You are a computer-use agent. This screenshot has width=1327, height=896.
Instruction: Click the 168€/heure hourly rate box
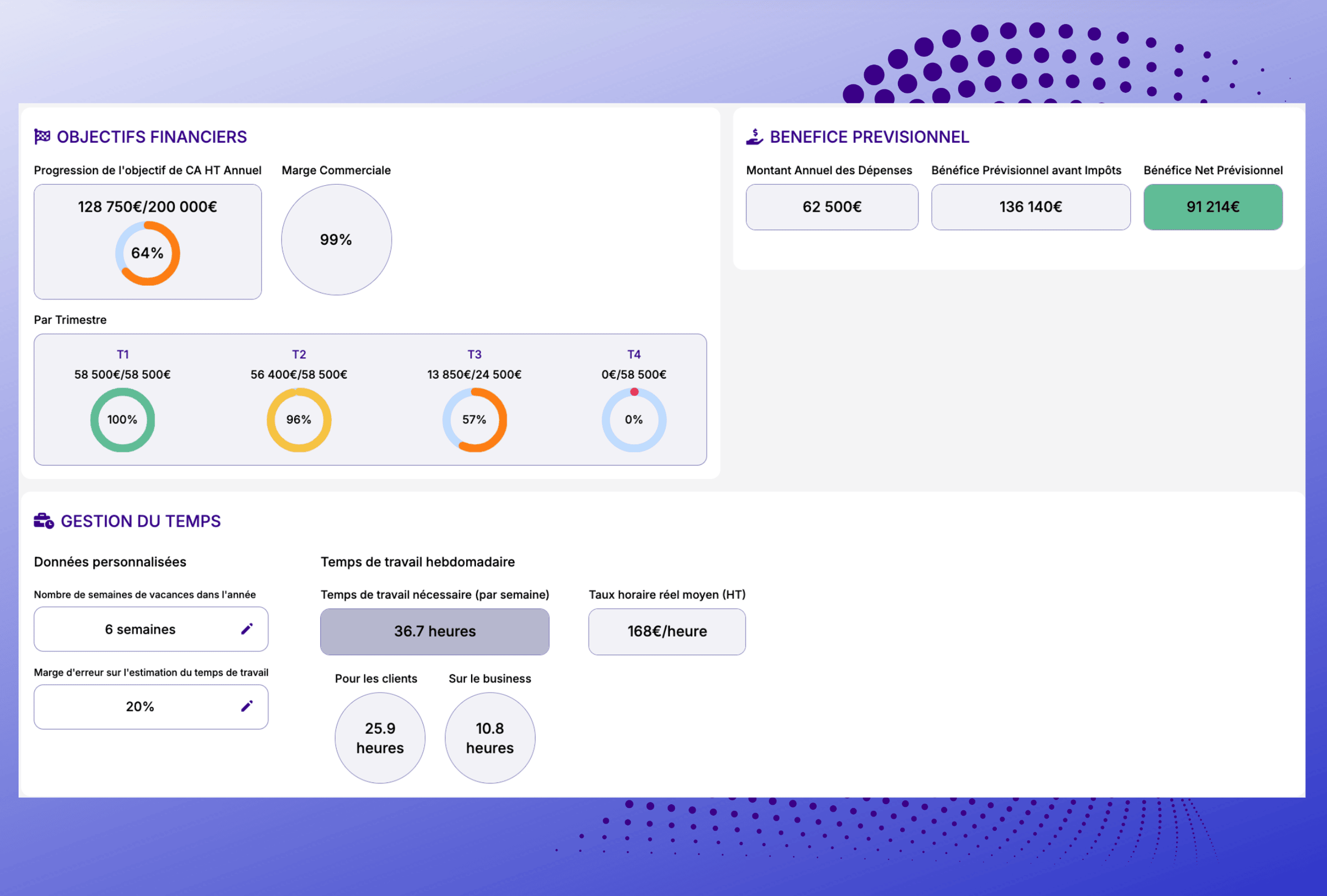667,632
